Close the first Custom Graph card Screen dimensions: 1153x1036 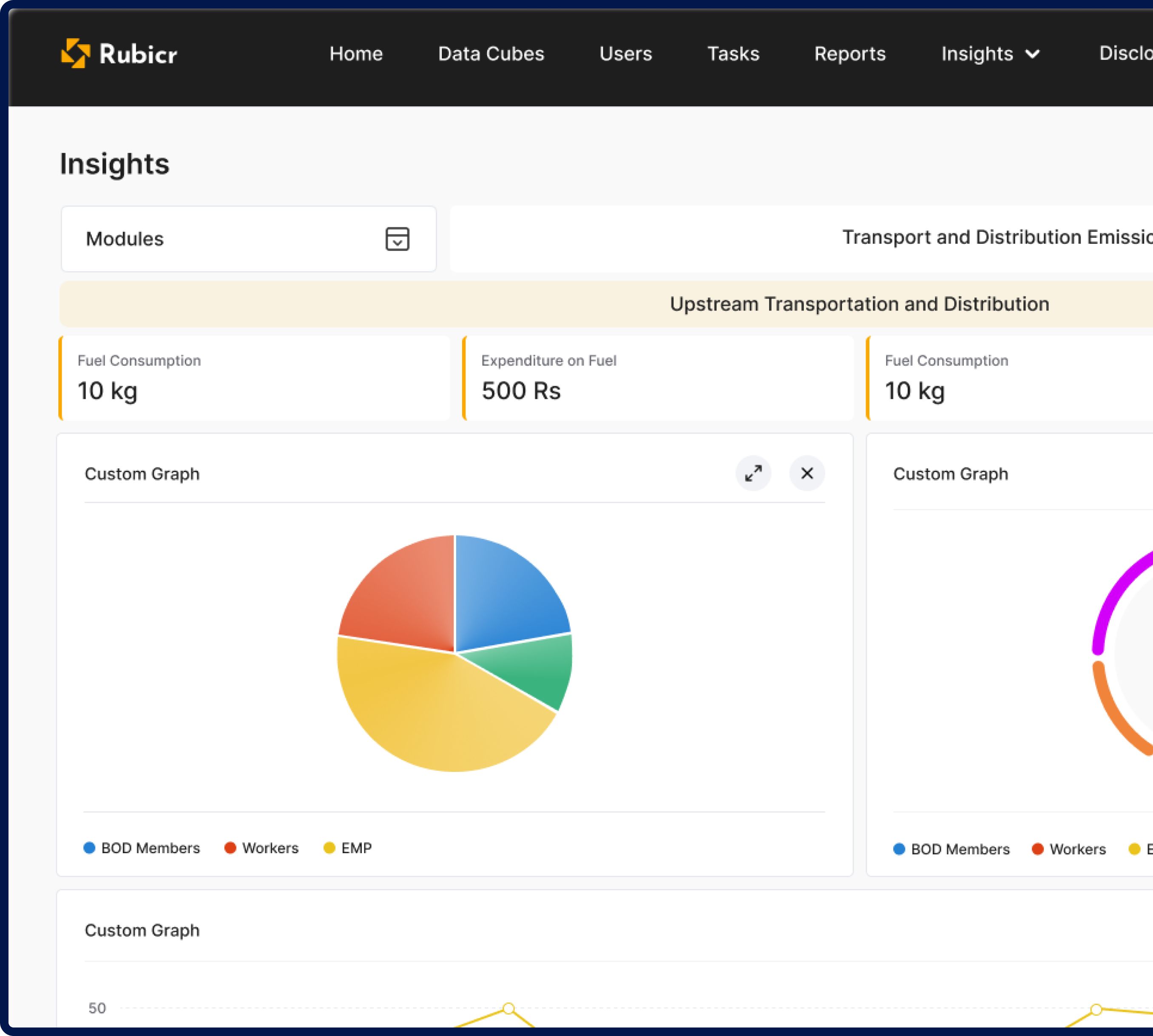pos(807,473)
